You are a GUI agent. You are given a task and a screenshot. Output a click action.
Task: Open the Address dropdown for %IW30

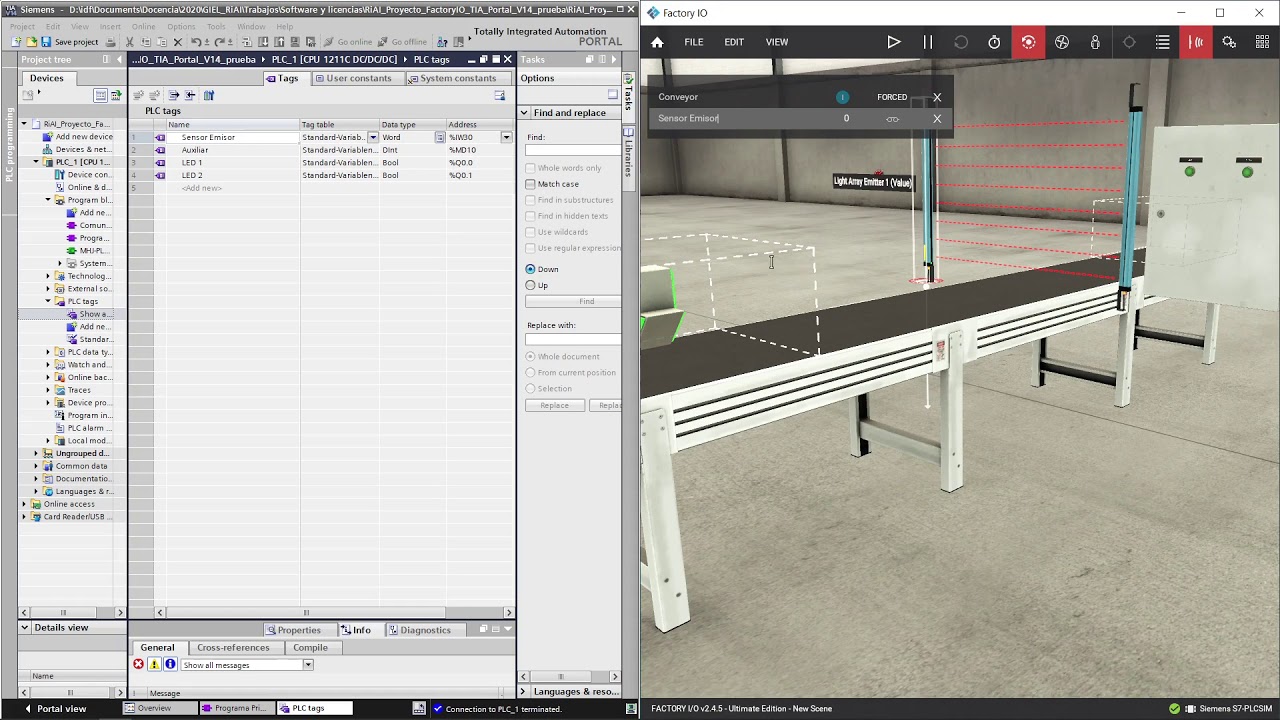pyautogui.click(x=506, y=137)
